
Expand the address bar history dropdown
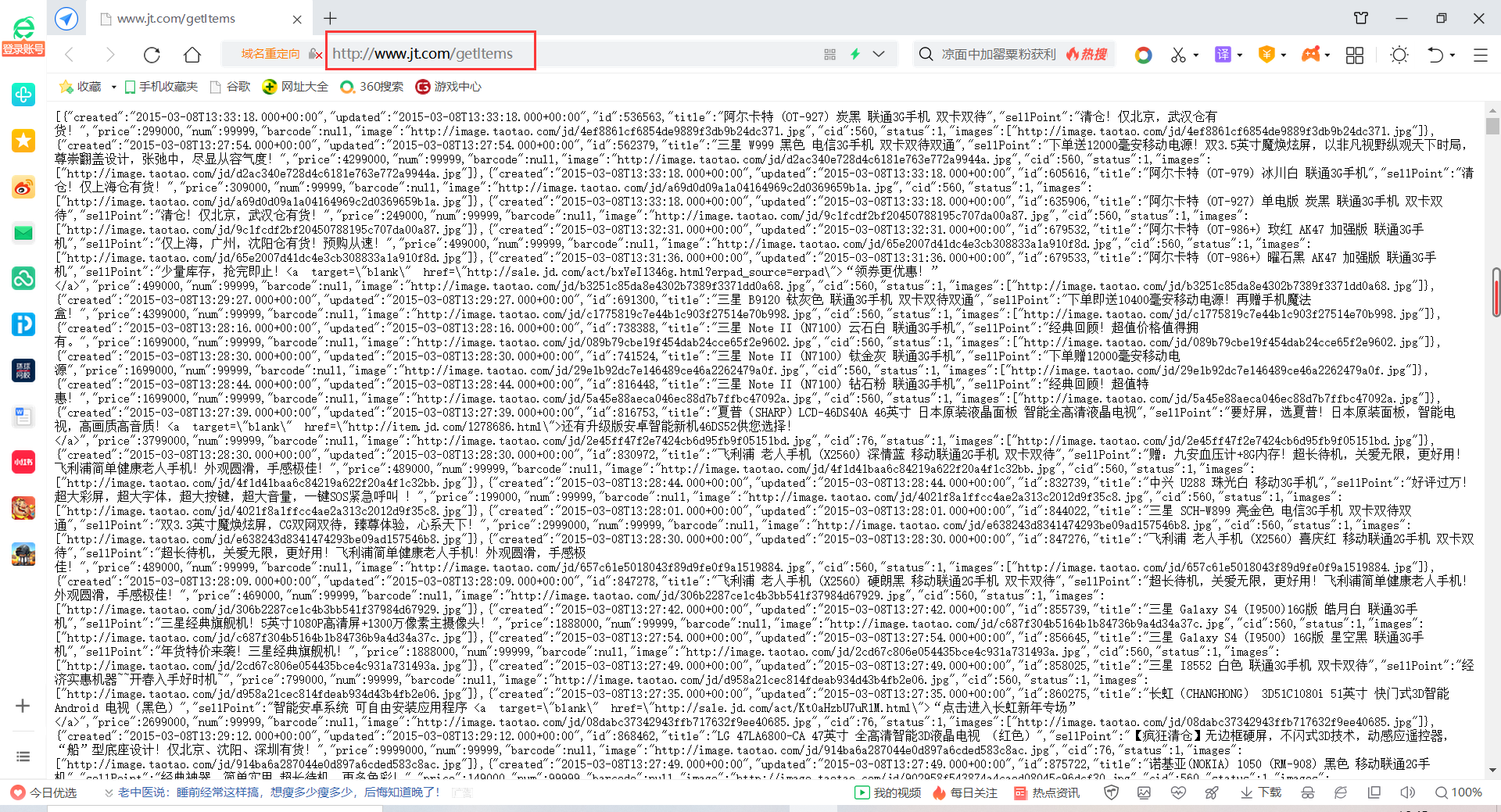[x=879, y=54]
